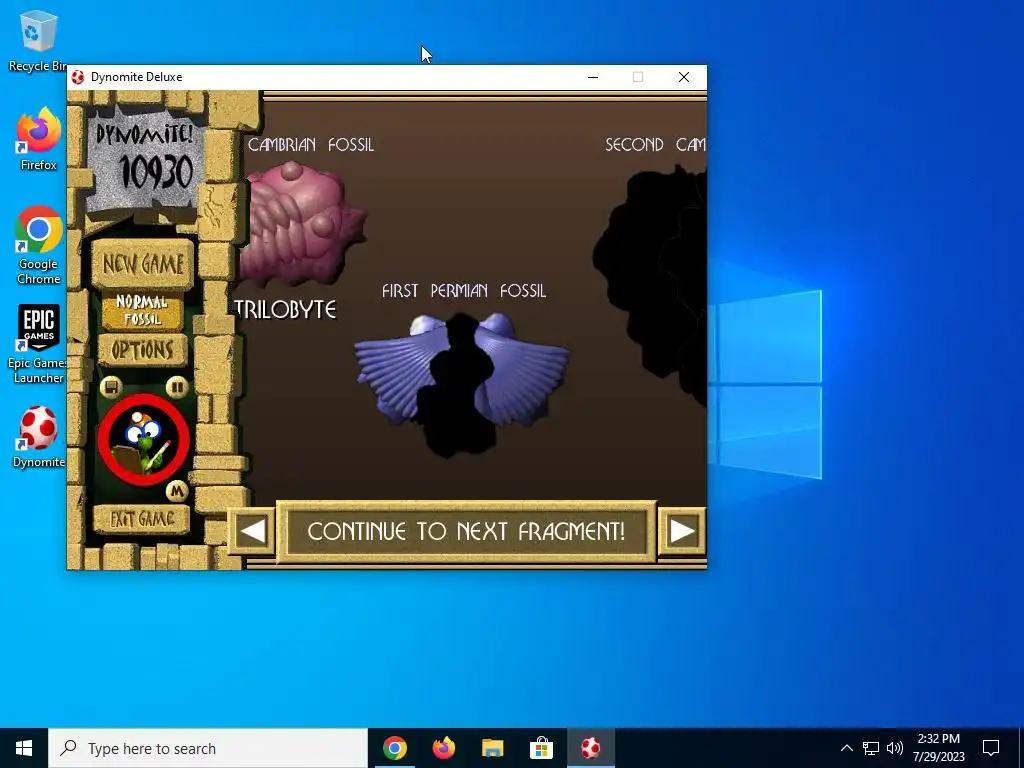
Task: Click the dinosaur mascot in the red circle
Action: (144, 440)
